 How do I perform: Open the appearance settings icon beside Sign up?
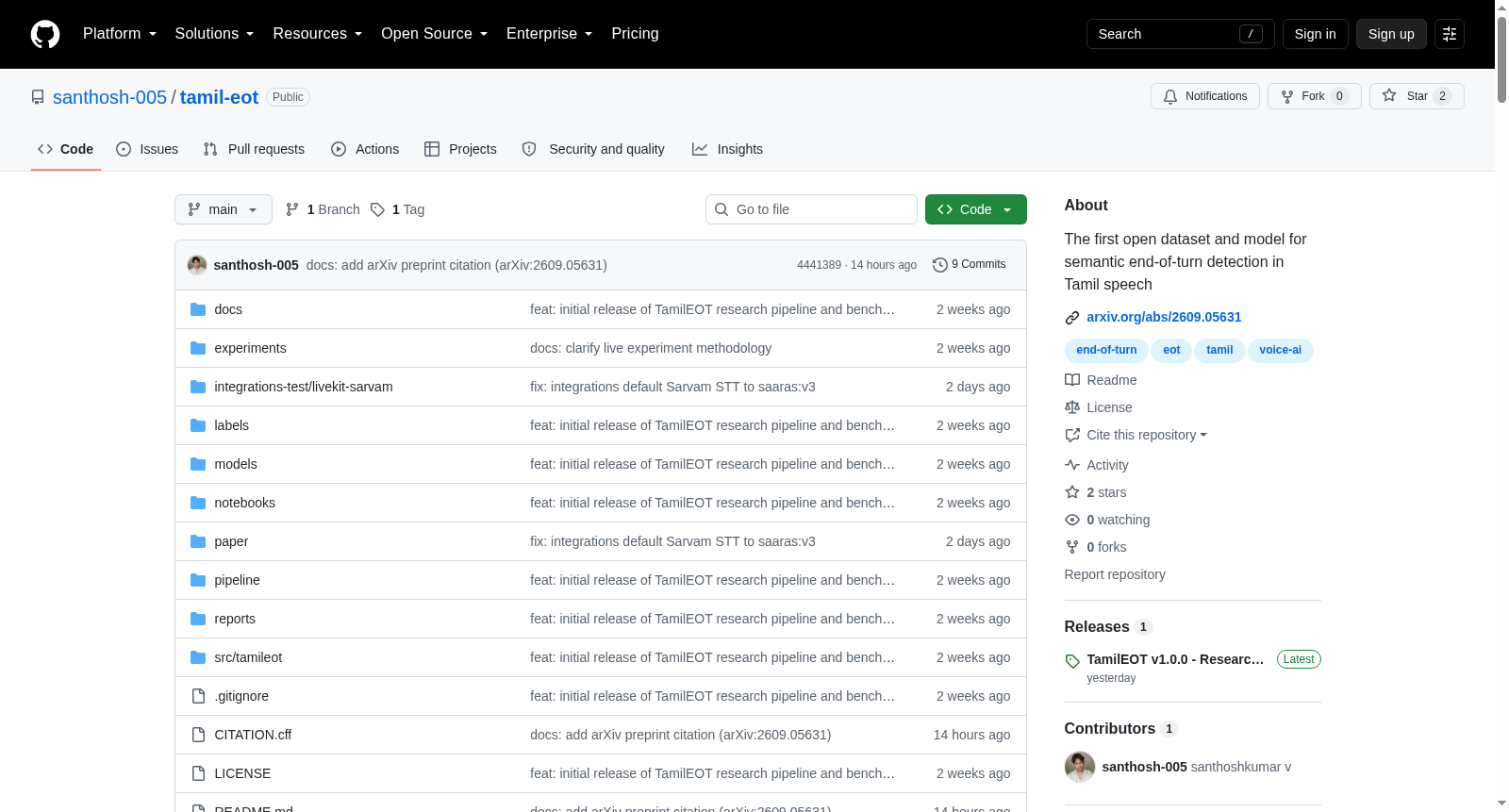(x=1450, y=34)
